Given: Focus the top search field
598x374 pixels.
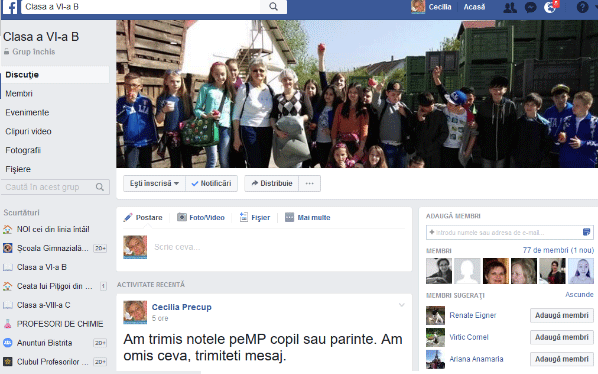Looking at the screenshot, I should coord(141,6).
